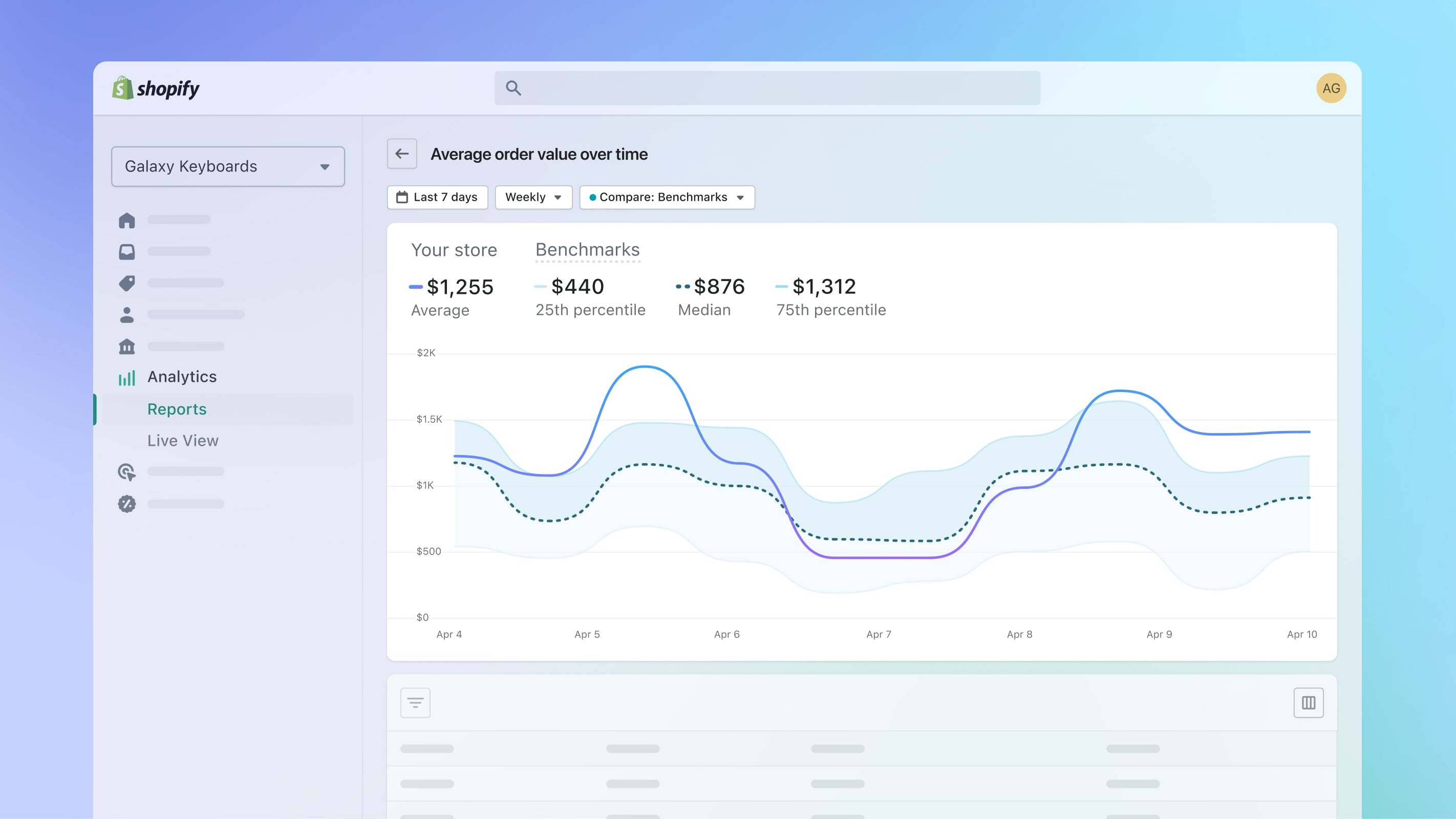1456x819 pixels.
Task: Select the Reports menu item
Action: point(177,408)
